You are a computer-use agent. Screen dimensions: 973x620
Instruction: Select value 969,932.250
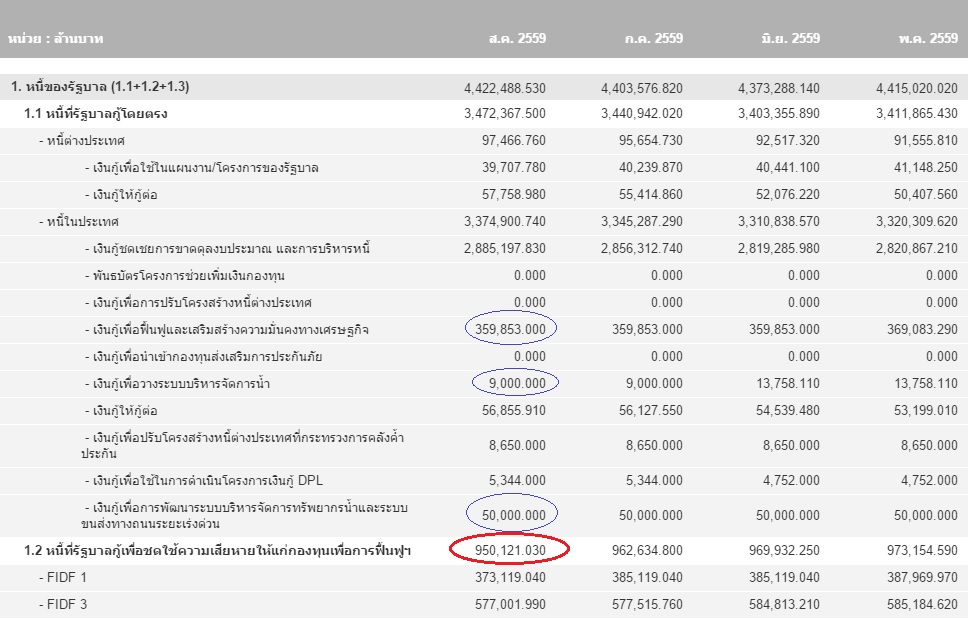tap(784, 550)
